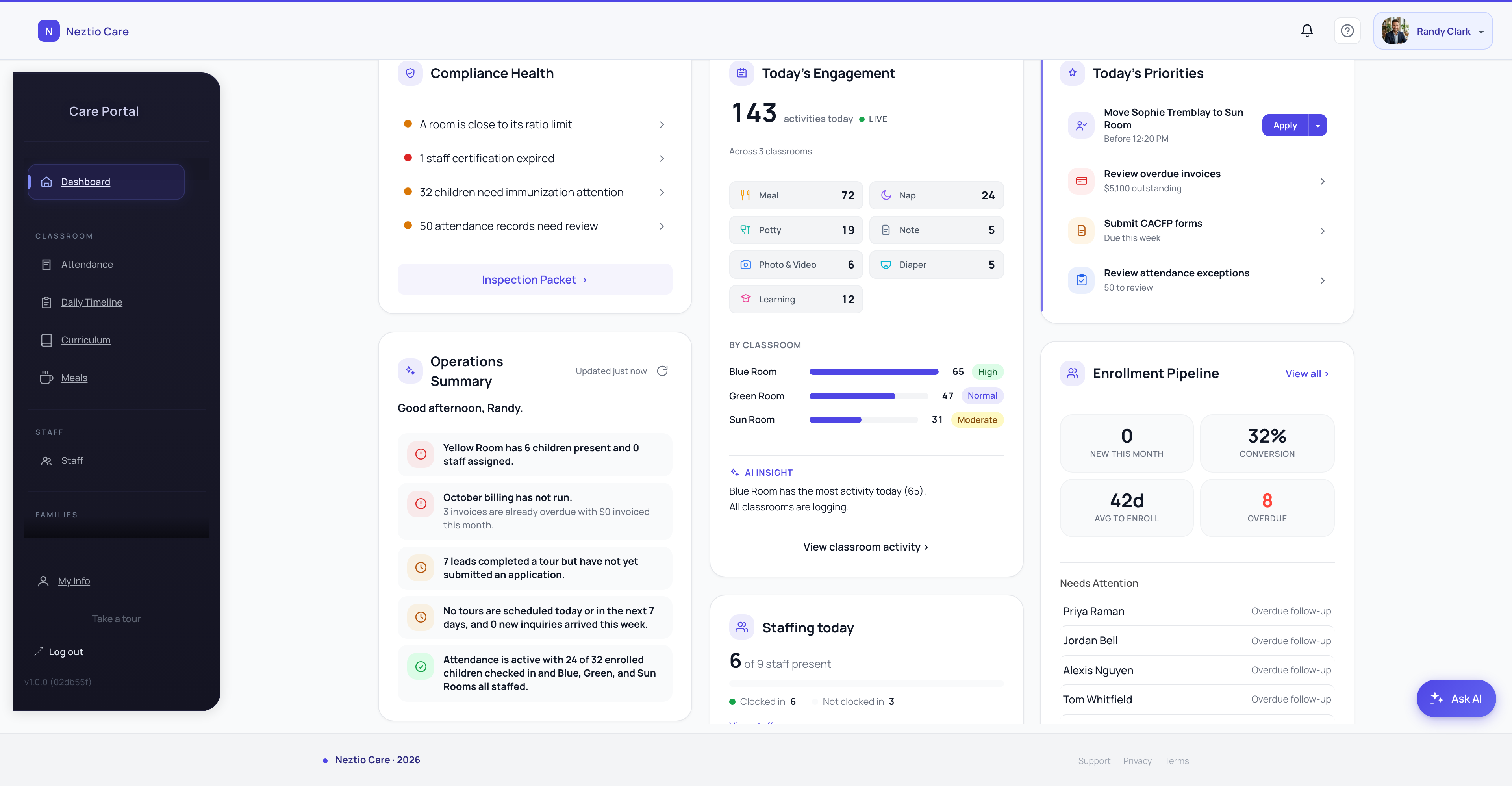
Task: Click the Enrollment Pipeline people icon
Action: pos(1072,373)
